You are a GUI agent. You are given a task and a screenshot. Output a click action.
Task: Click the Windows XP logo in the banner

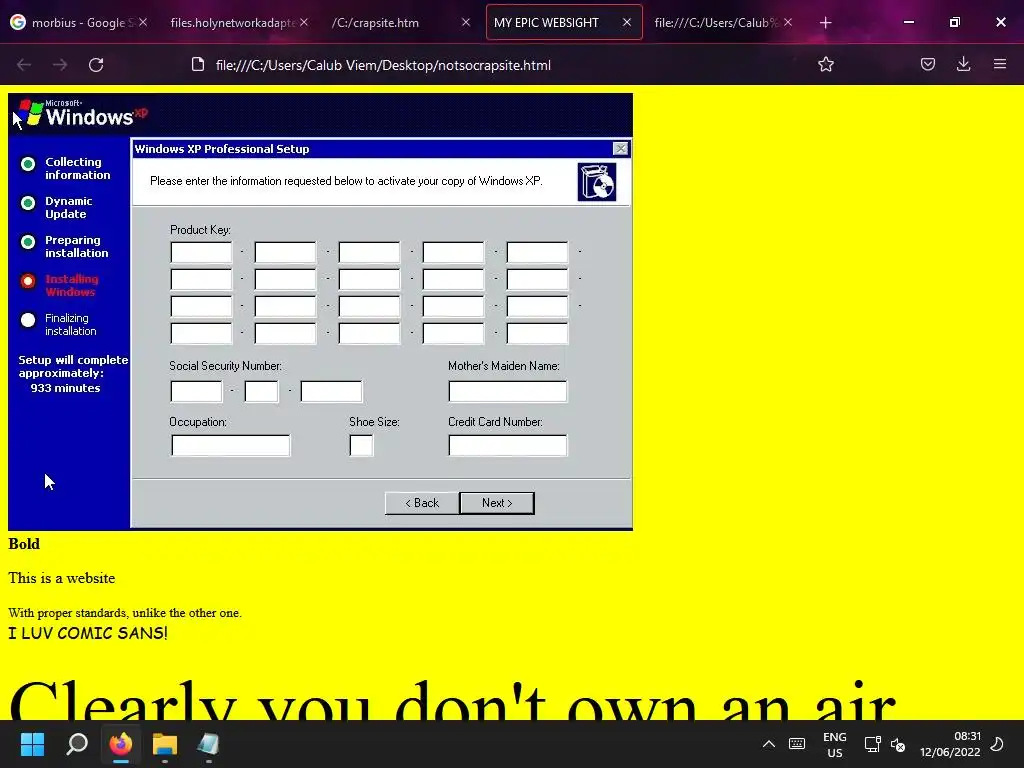83,114
